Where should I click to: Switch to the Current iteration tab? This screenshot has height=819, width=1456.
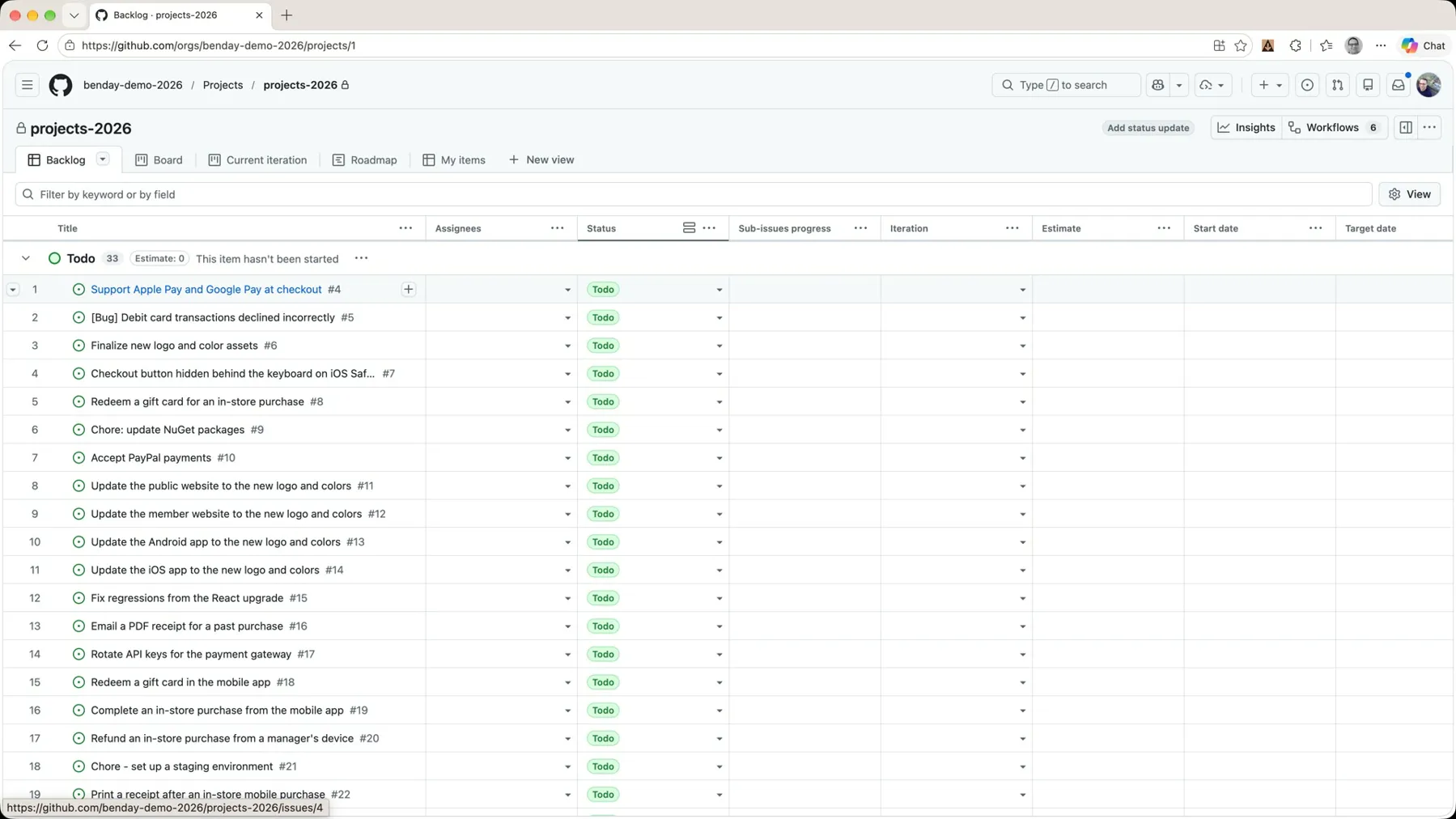(257, 160)
